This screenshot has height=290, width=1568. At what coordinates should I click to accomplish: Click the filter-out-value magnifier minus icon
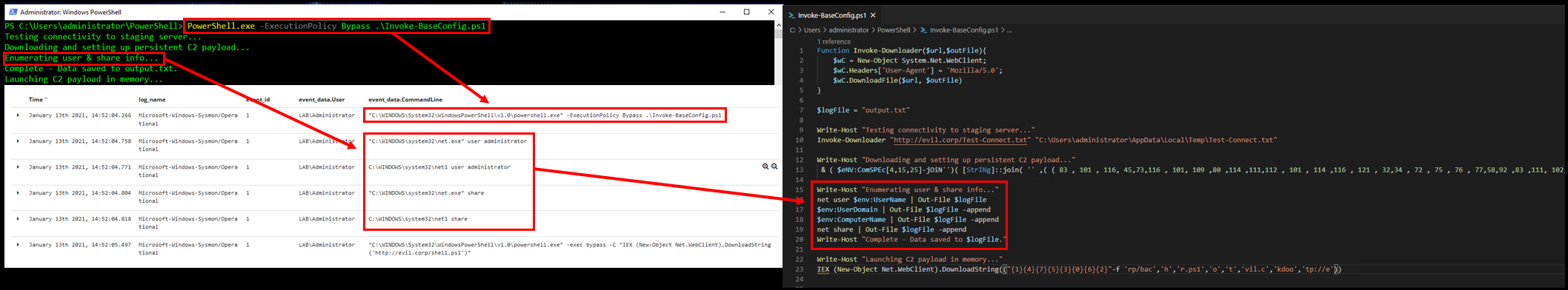(x=774, y=166)
